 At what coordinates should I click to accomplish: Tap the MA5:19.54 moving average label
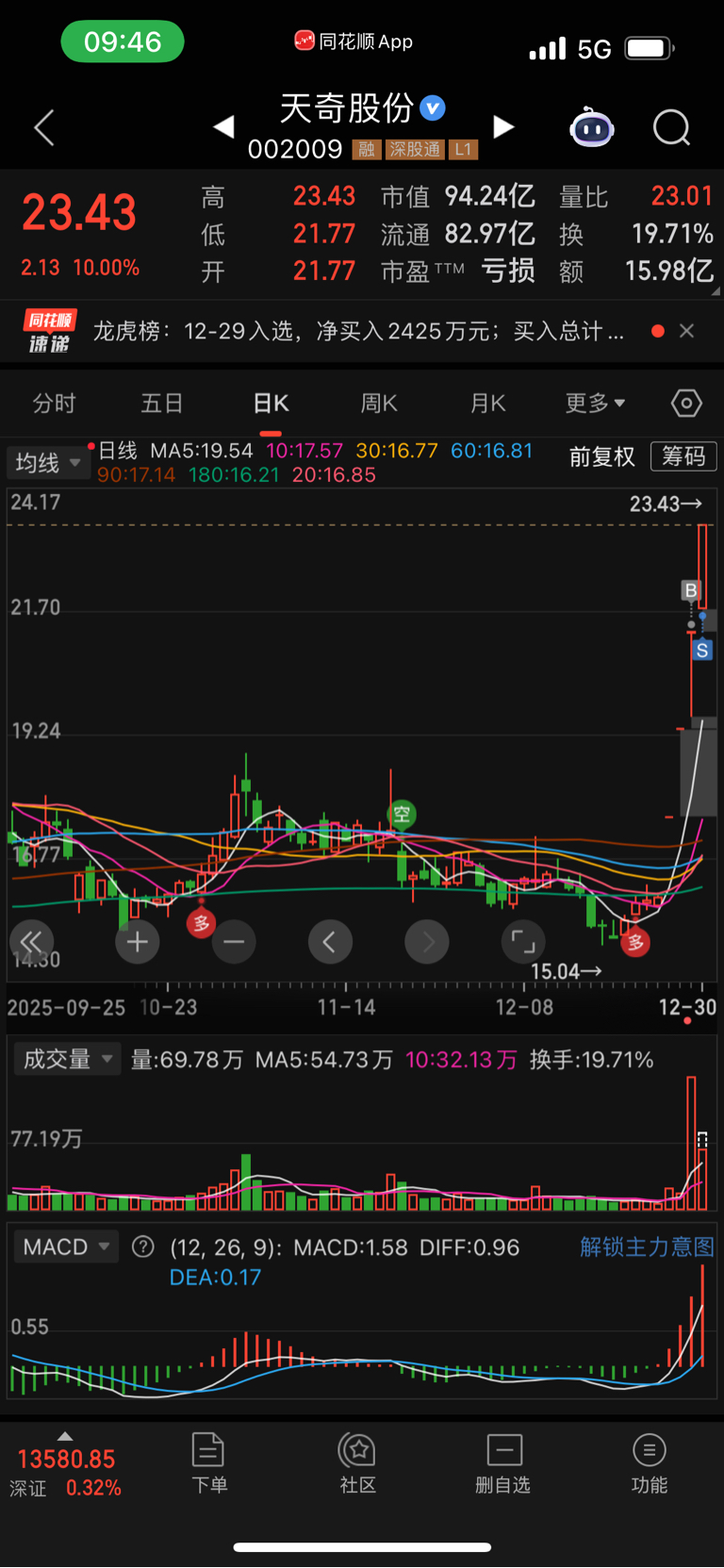[x=202, y=451]
